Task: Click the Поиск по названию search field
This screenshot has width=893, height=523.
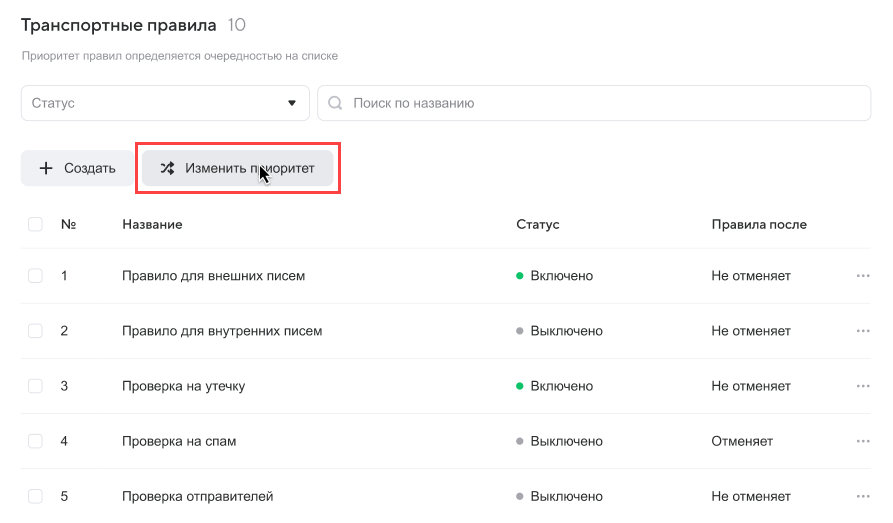Action: pyautogui.click(x=600, y=103)
